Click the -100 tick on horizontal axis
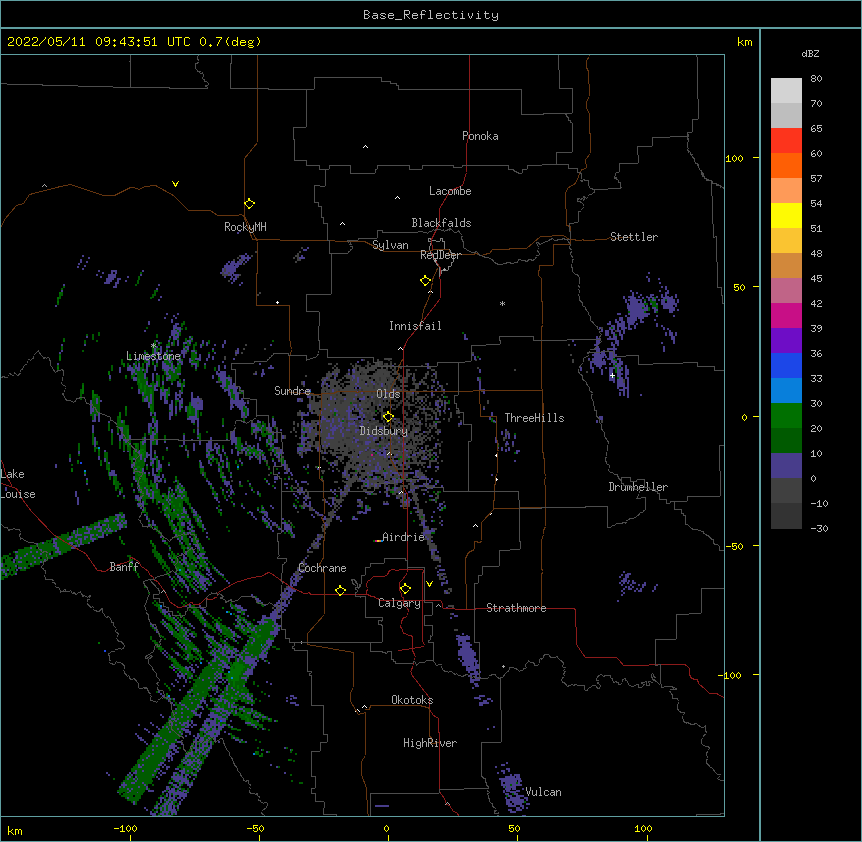This screenshot has height=842, width=862. click(x=125, y=828)
